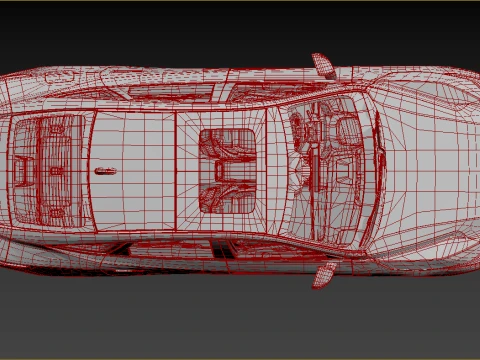Select the shark-fin antenna on the roof
The height and width of the screenshot is (360, 480).
(105, 171)
